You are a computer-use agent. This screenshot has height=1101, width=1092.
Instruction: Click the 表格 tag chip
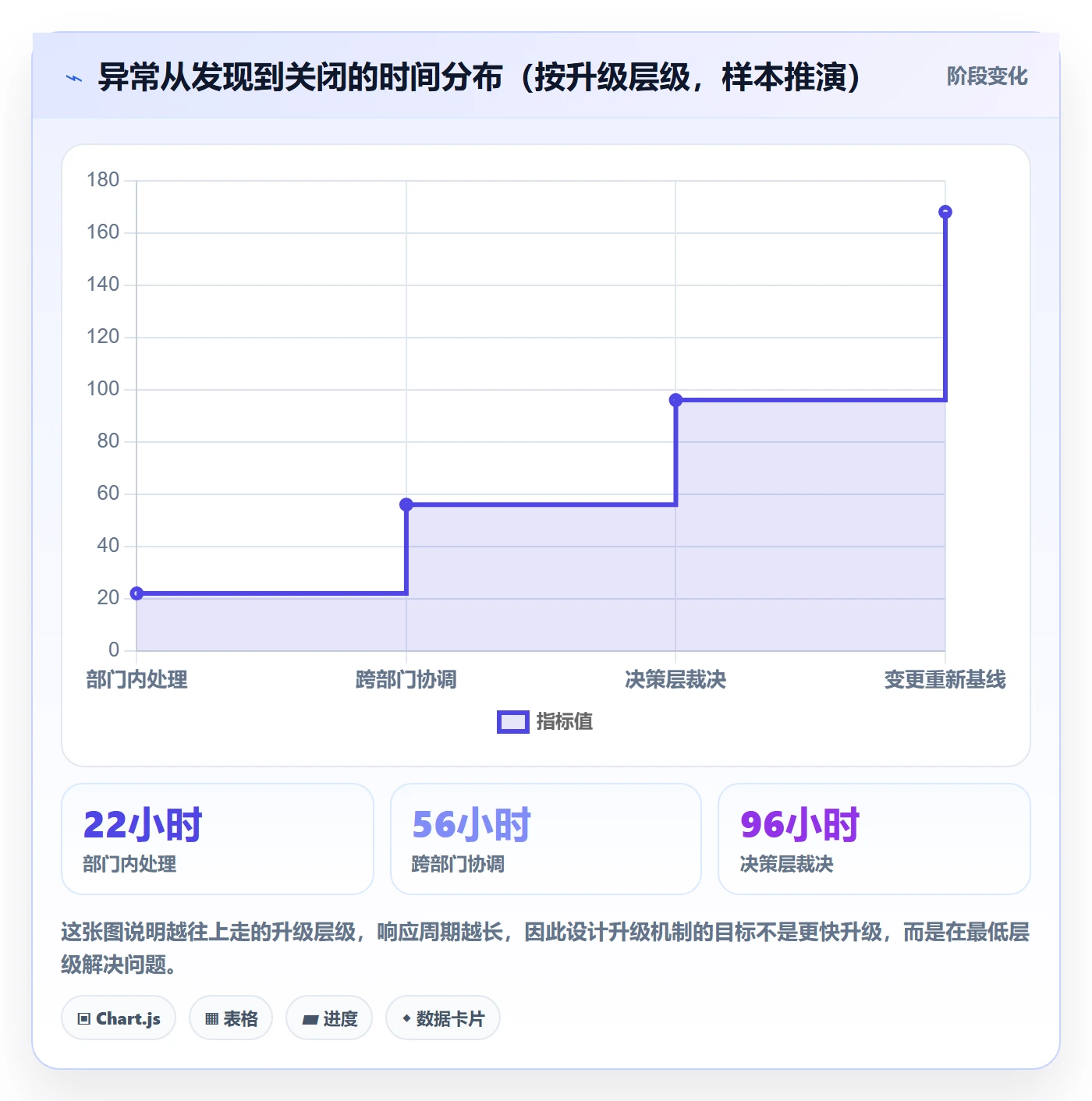tap(231, 1018)
